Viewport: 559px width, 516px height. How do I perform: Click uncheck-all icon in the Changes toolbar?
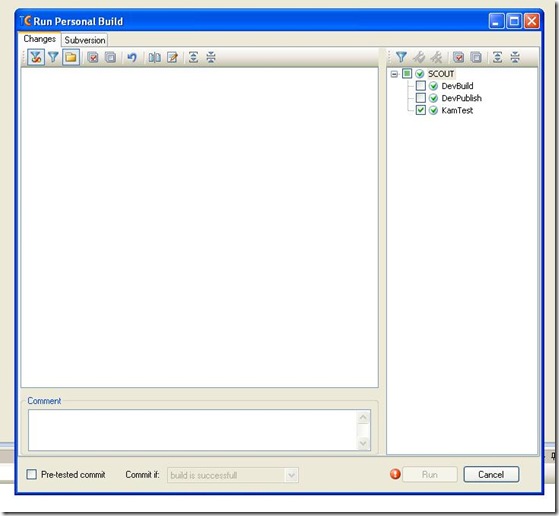111,57
